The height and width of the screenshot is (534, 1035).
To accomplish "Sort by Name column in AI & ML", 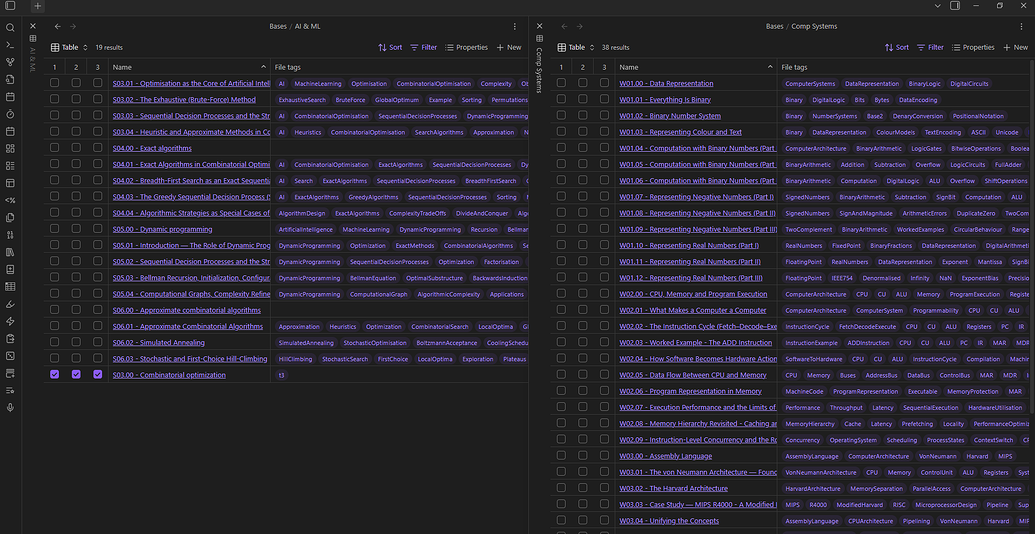I will tap(189, 67).
